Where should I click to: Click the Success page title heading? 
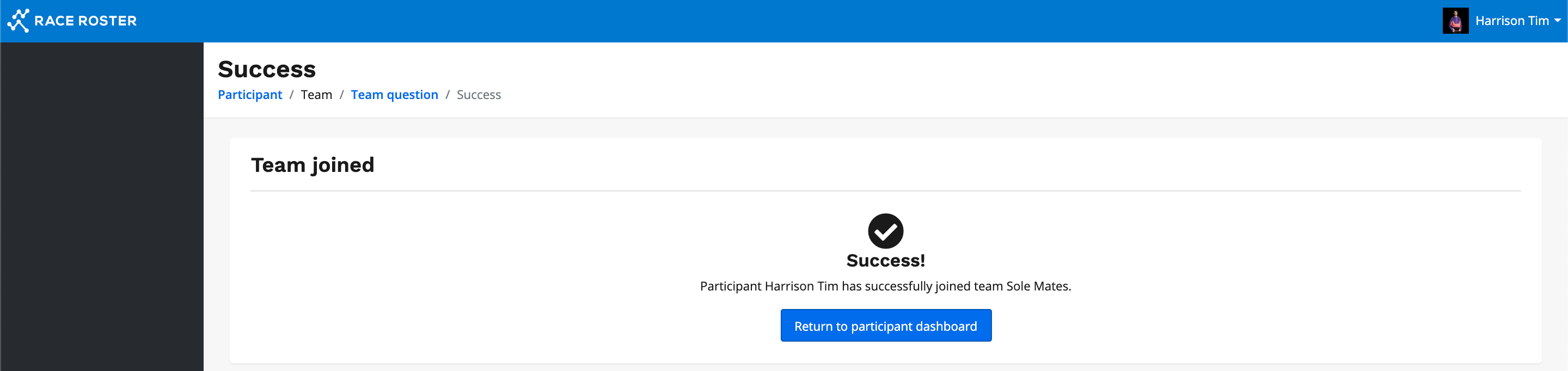(x=267, y=69)
